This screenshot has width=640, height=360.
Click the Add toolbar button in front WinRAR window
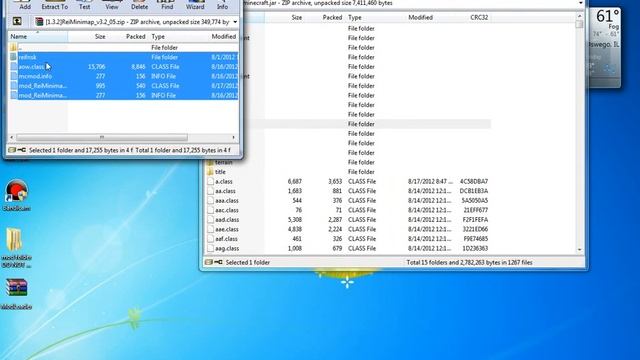25,5
